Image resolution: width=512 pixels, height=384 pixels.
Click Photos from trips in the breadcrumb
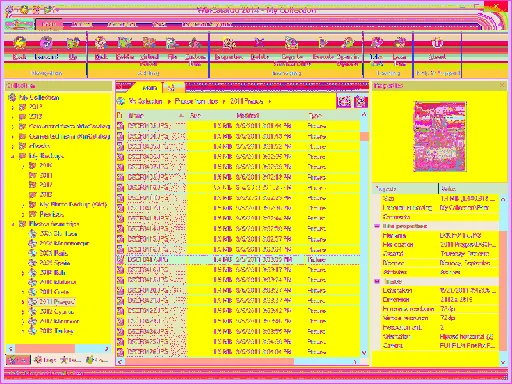pyautogui.click(x=196, y=101)
